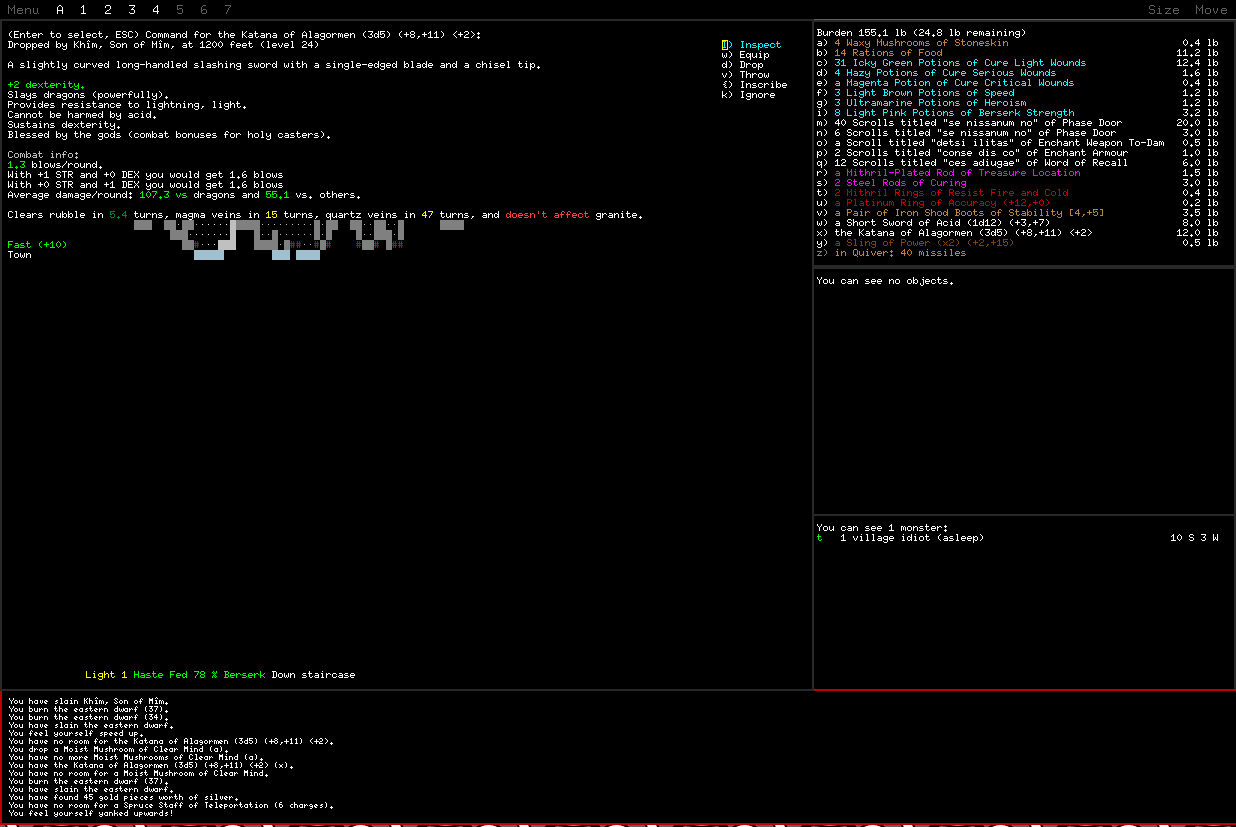Click the Berserk status indicator
1236x827 pixels.
pyautogui.click(x=244, y=675)
